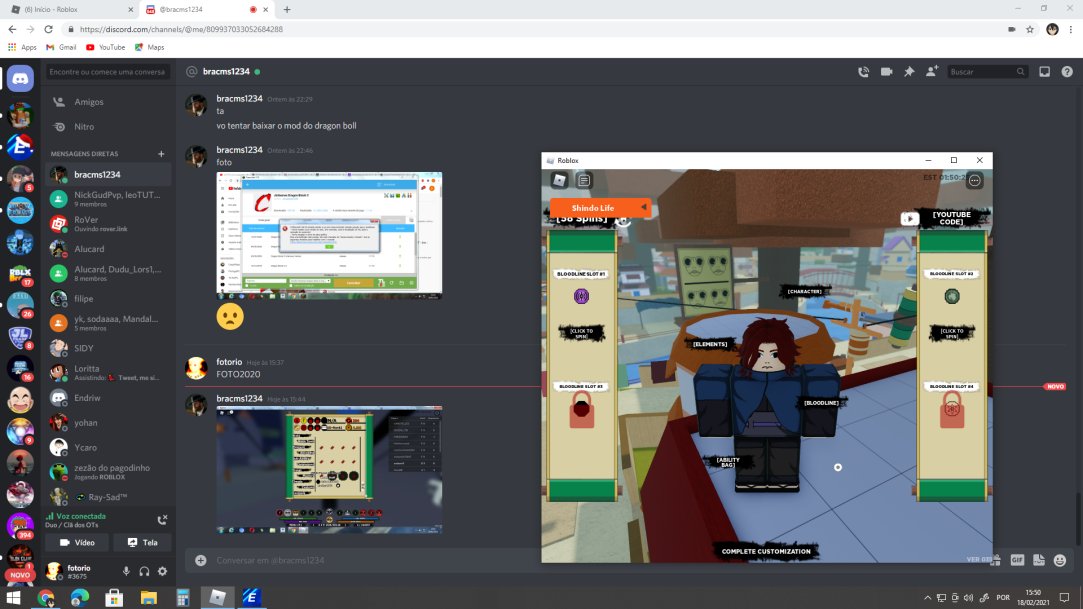The height and width of the screenshot is (609, 1083).
Task: Select CHARACTER label in Roblox
Action: pos(804,291)
